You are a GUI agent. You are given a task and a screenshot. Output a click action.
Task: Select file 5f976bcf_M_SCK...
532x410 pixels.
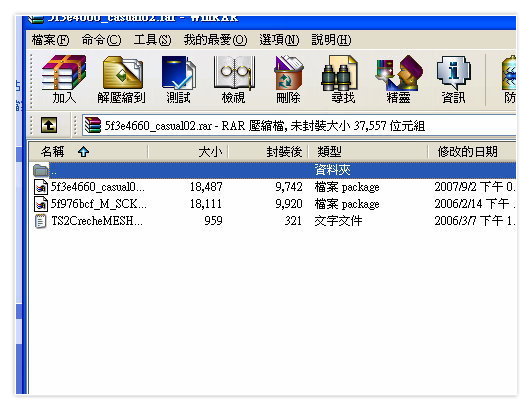(98, 204)
